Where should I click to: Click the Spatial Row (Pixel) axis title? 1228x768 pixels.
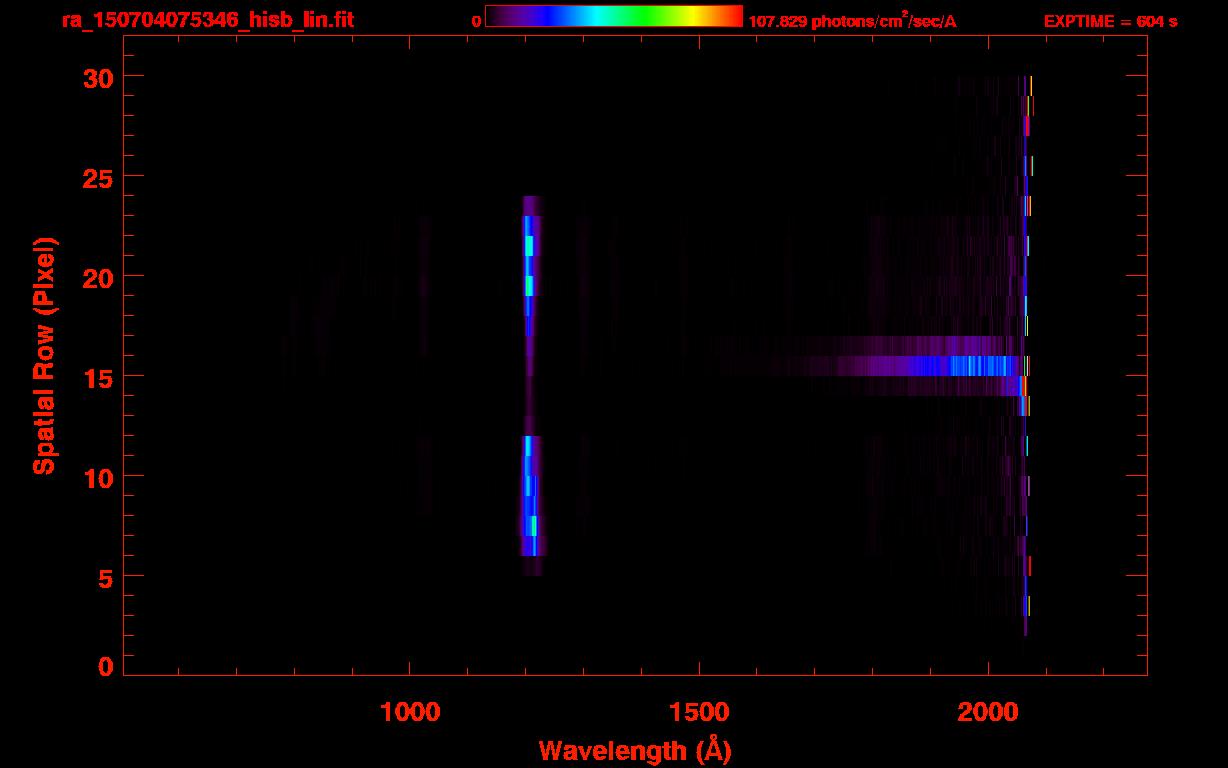click(44, 355)
